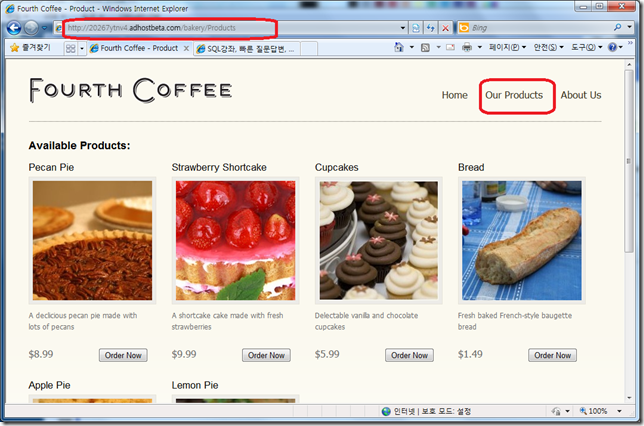Click the Cupcakes heading text
This screenshot has height=426, width=644.
(x=336, y=167)
